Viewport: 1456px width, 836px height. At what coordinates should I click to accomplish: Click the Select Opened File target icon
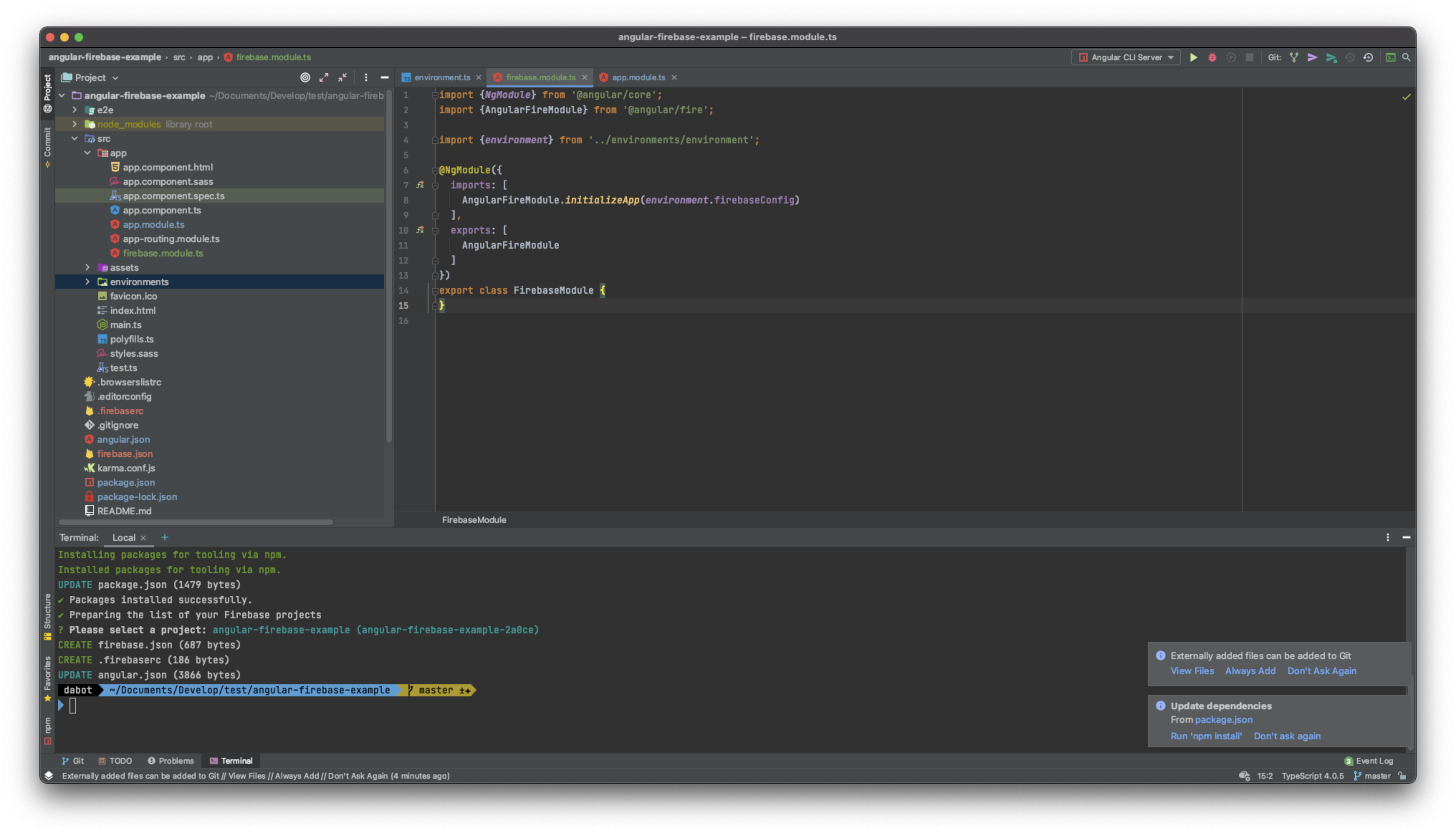(x=305, y=77)
